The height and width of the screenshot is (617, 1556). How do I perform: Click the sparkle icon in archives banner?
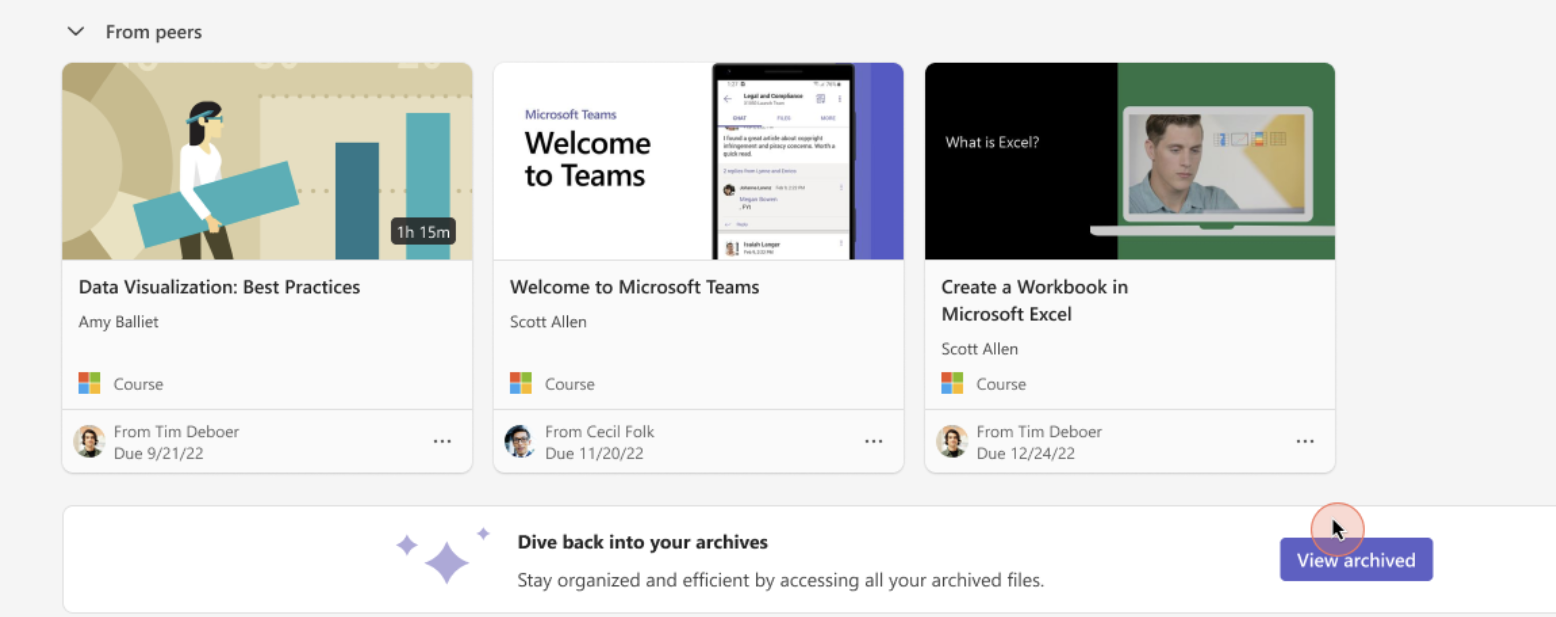443,557
